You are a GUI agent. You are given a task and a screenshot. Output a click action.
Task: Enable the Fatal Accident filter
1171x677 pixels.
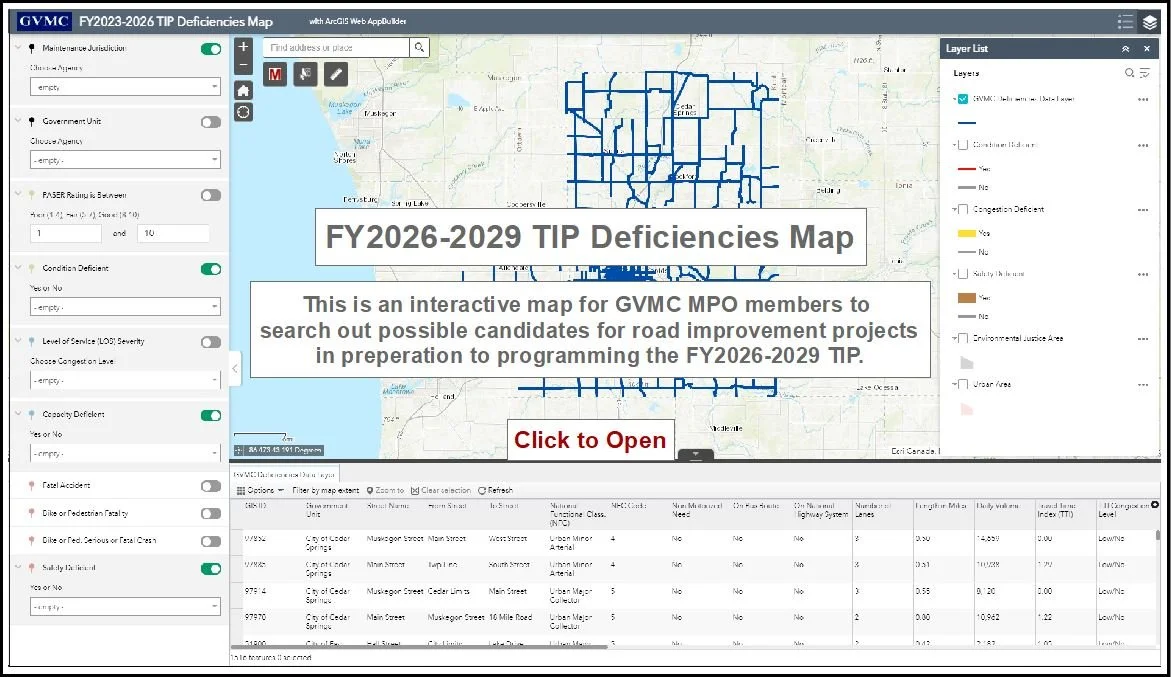coord(211,486)
